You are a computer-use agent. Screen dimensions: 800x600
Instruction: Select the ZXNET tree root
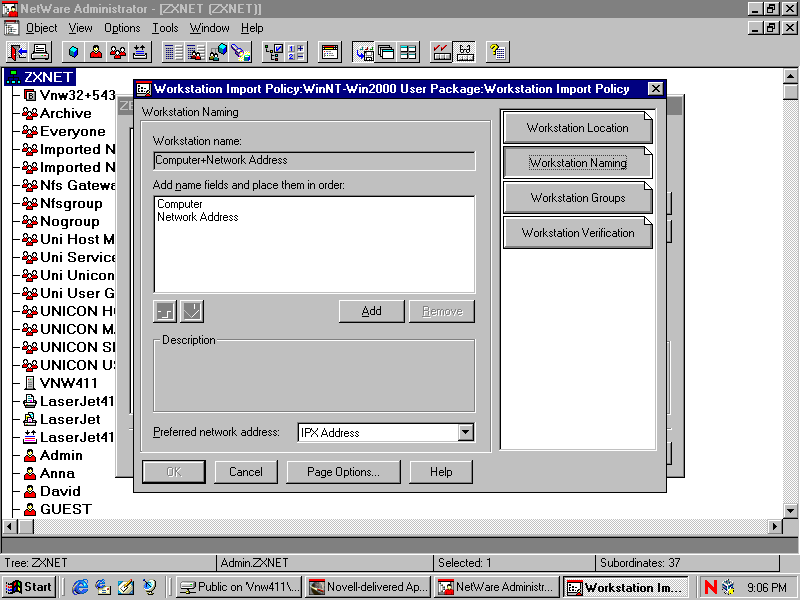click(48, 77)
